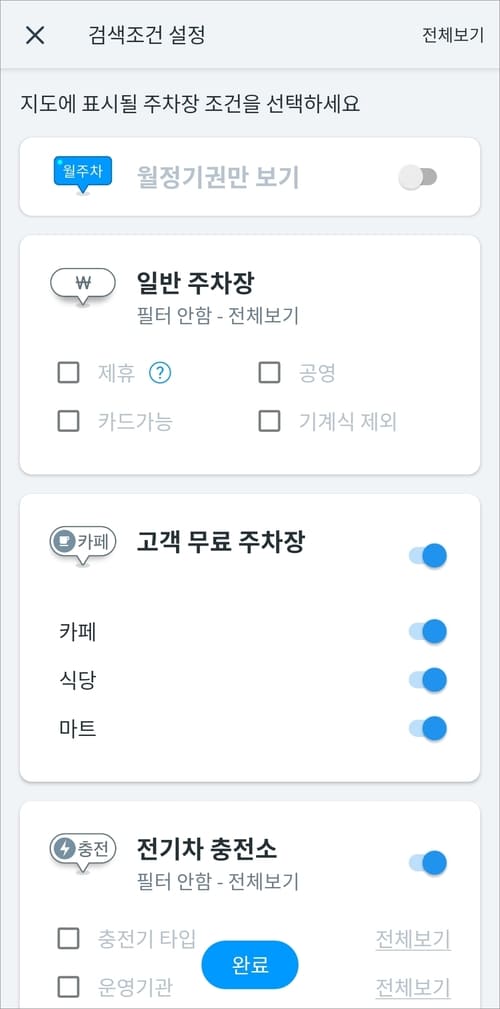Disable the 식당 toggle
The width and height of the screenshot is (500, 1009).
click(427, 680)
